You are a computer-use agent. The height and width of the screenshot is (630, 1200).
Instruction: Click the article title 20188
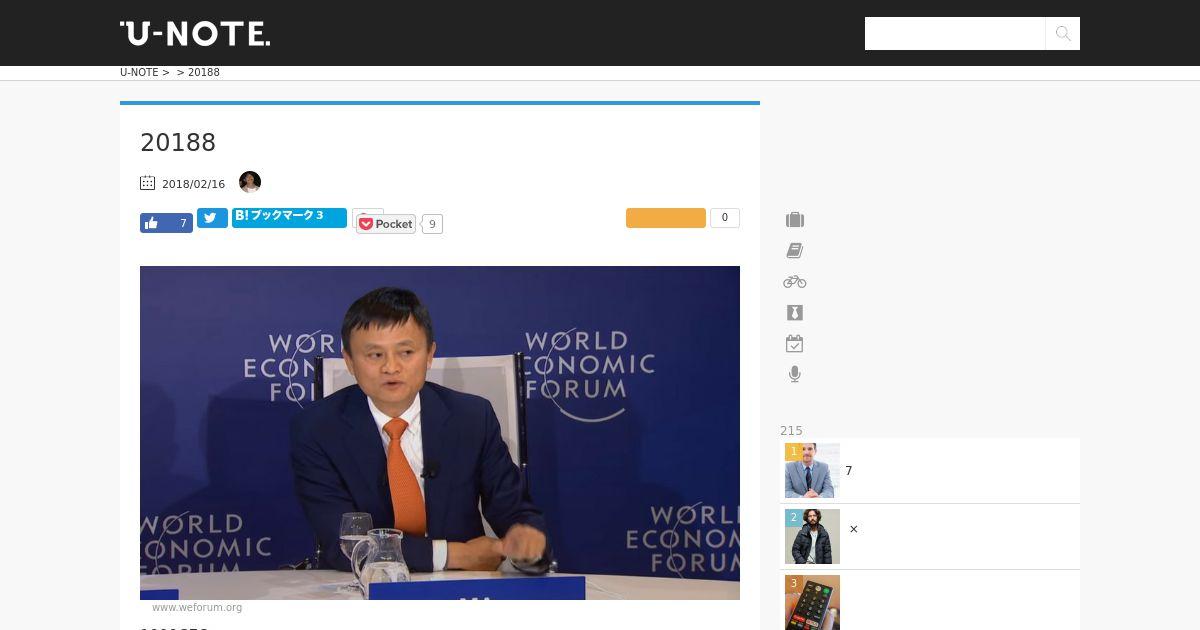(x=178, y=143)
